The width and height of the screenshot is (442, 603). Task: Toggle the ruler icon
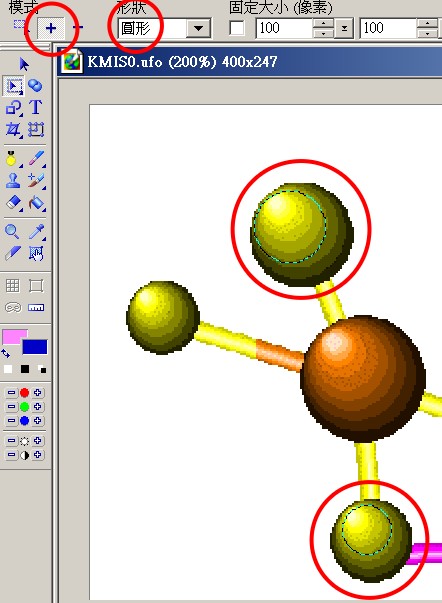[36, 307]
